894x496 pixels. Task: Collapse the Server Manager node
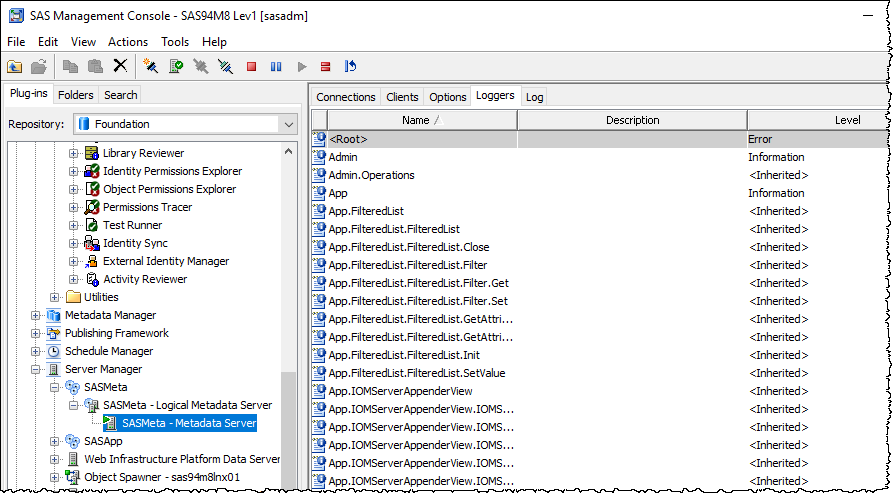click(x=35, y=369)
